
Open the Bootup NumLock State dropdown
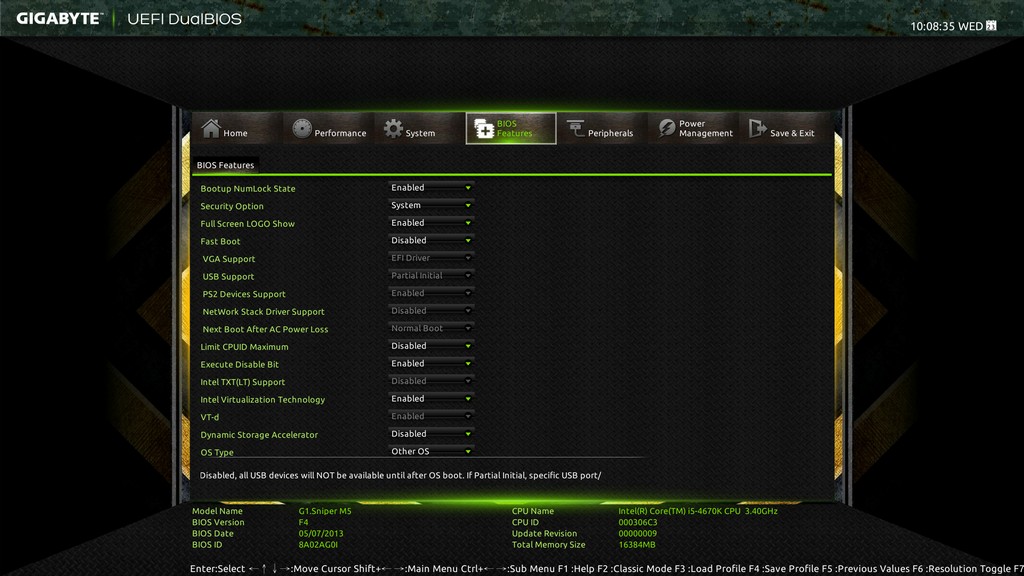pos(431,187)
